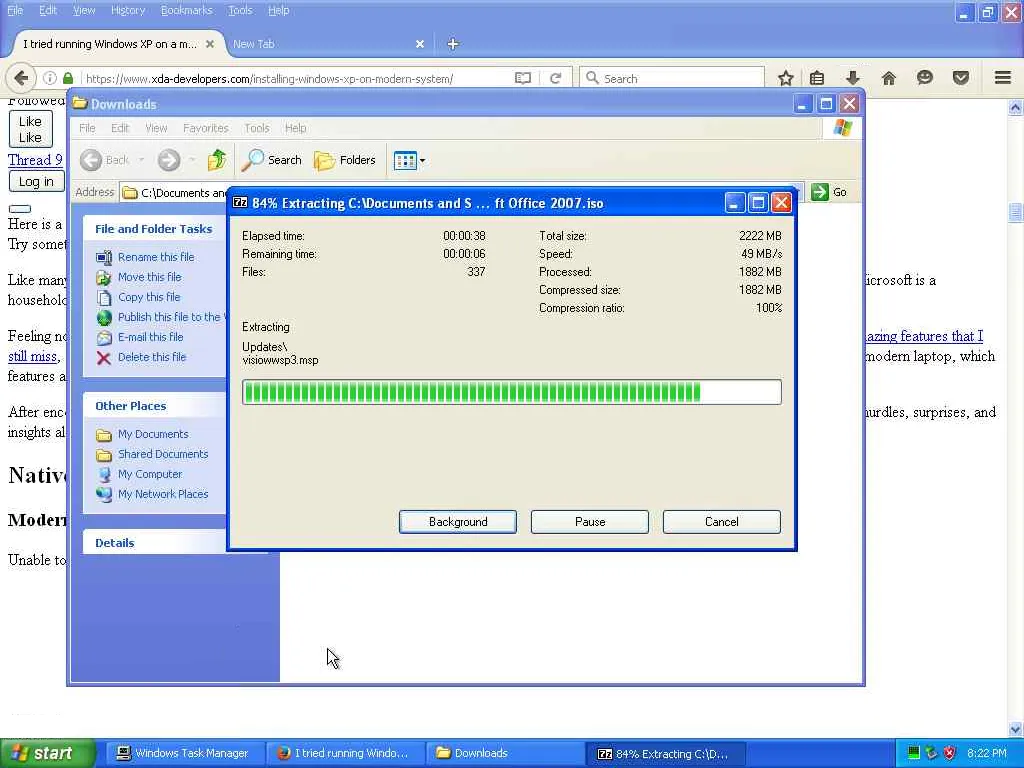
Task: Open site information icon in URL bar
Action: pyautogui.click(x=50, y=78)
